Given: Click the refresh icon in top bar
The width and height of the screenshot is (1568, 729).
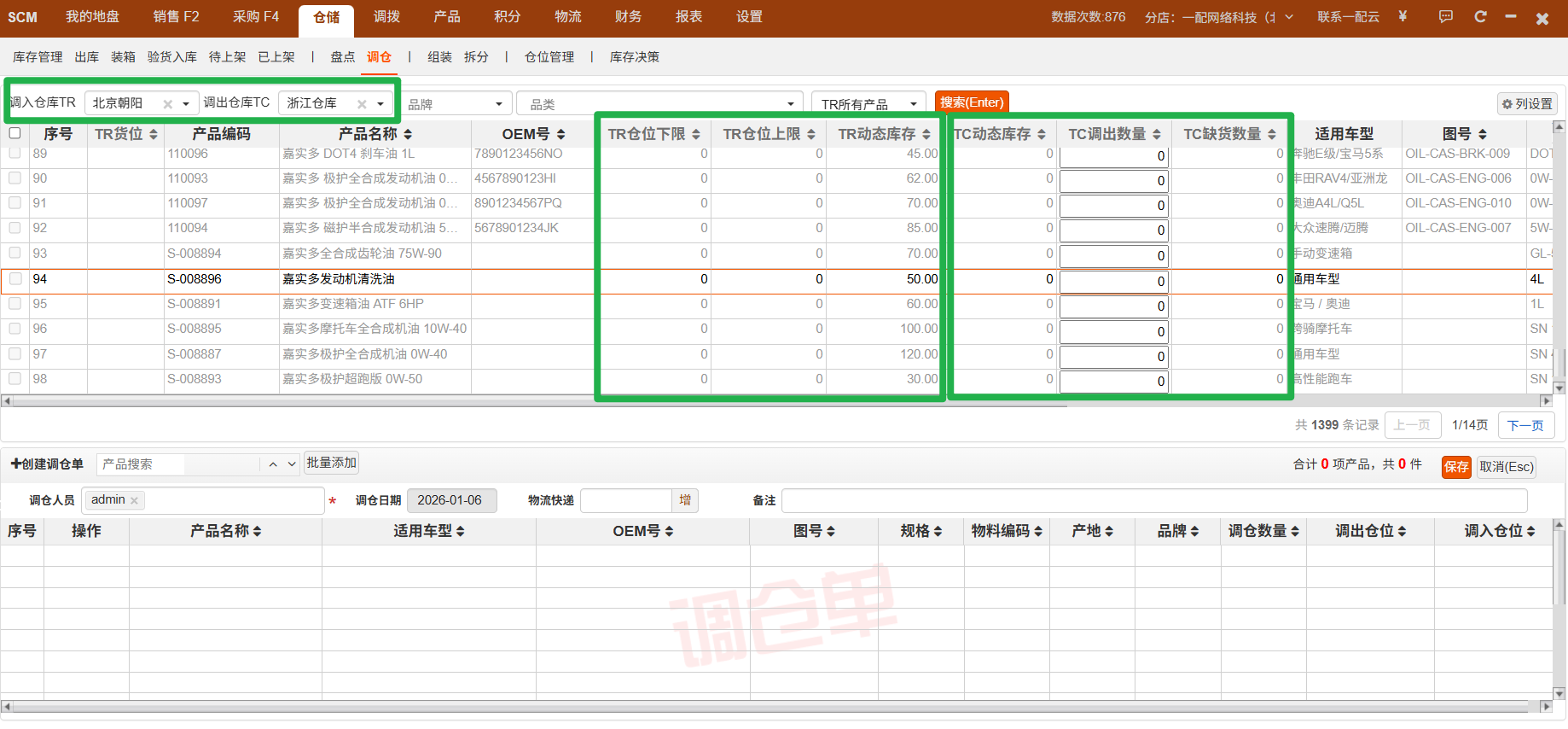Looking at the screenshot, I should pyautogui.click(x=1480, y=17).
